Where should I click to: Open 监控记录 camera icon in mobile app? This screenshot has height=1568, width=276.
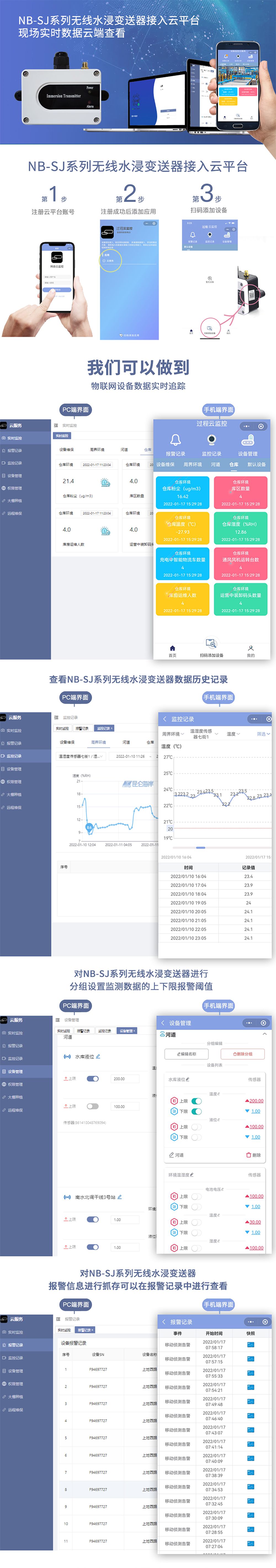(x=211, y=440)
